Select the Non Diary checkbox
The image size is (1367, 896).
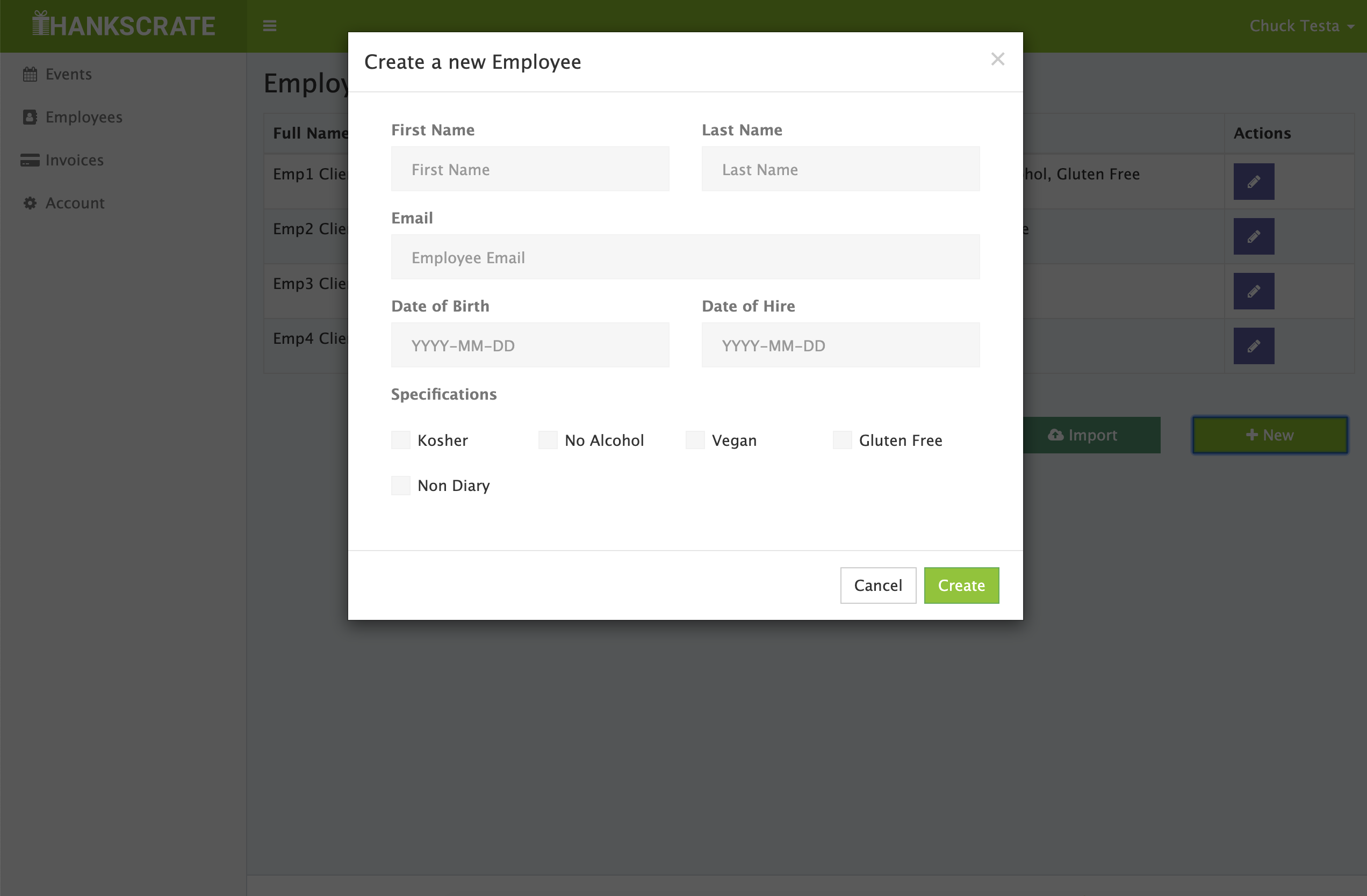(401, 486)
